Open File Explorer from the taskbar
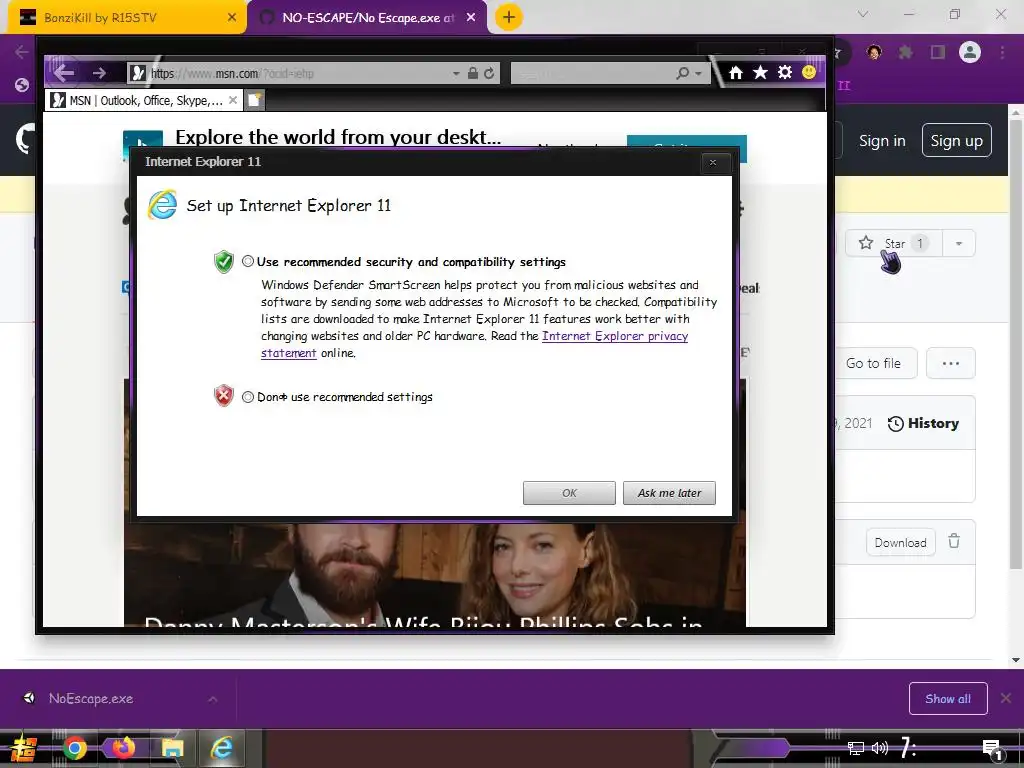The width and height of the screenshot is (1024, 768). point(172,748)
